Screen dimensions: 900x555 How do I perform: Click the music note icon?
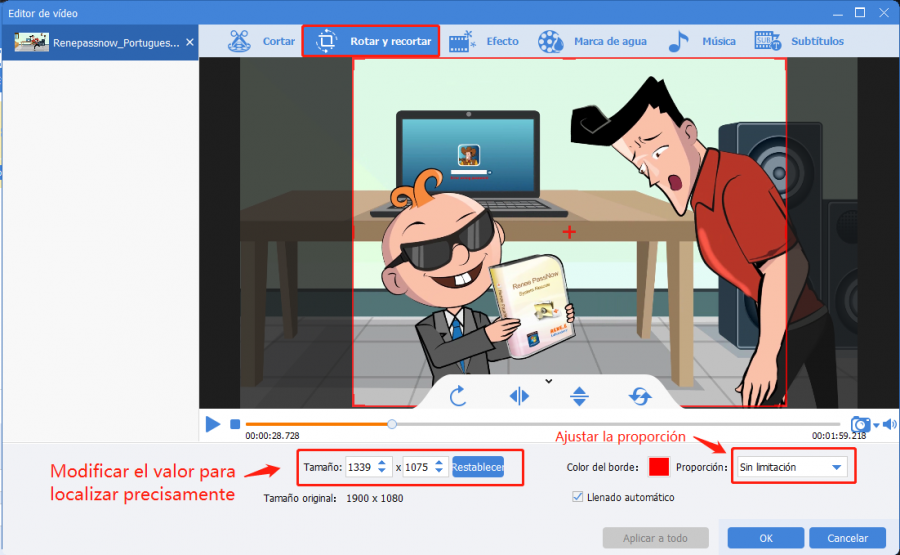tap(678, 41)
